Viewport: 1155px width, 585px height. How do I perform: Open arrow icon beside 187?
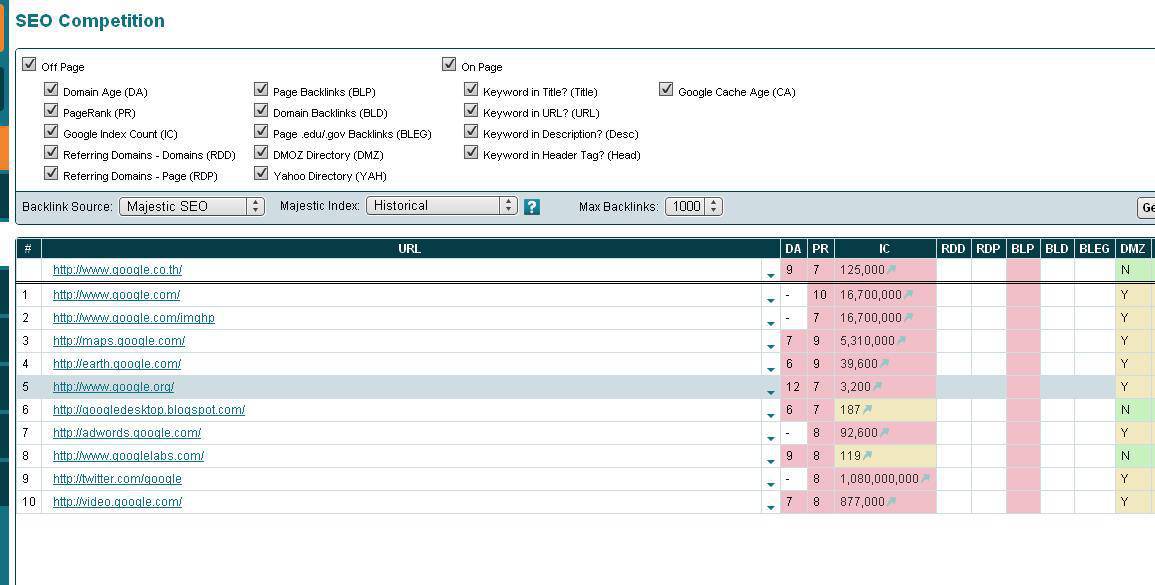[x=867, y=409]
